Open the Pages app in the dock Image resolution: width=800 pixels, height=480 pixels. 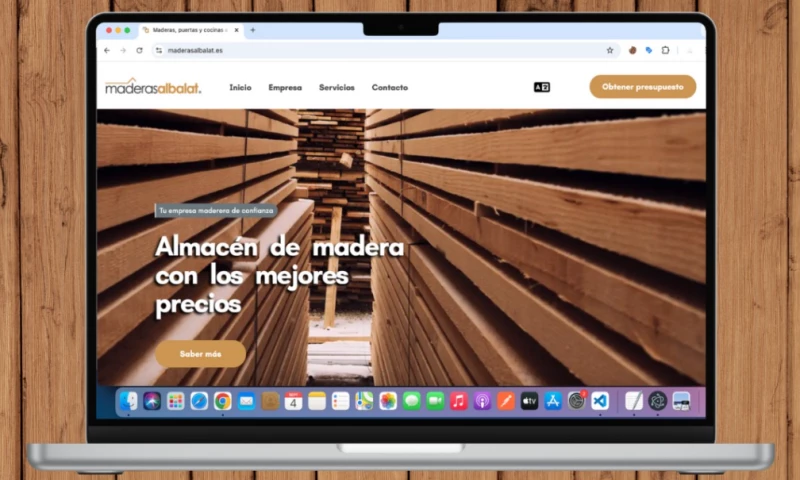coord(506,401)
